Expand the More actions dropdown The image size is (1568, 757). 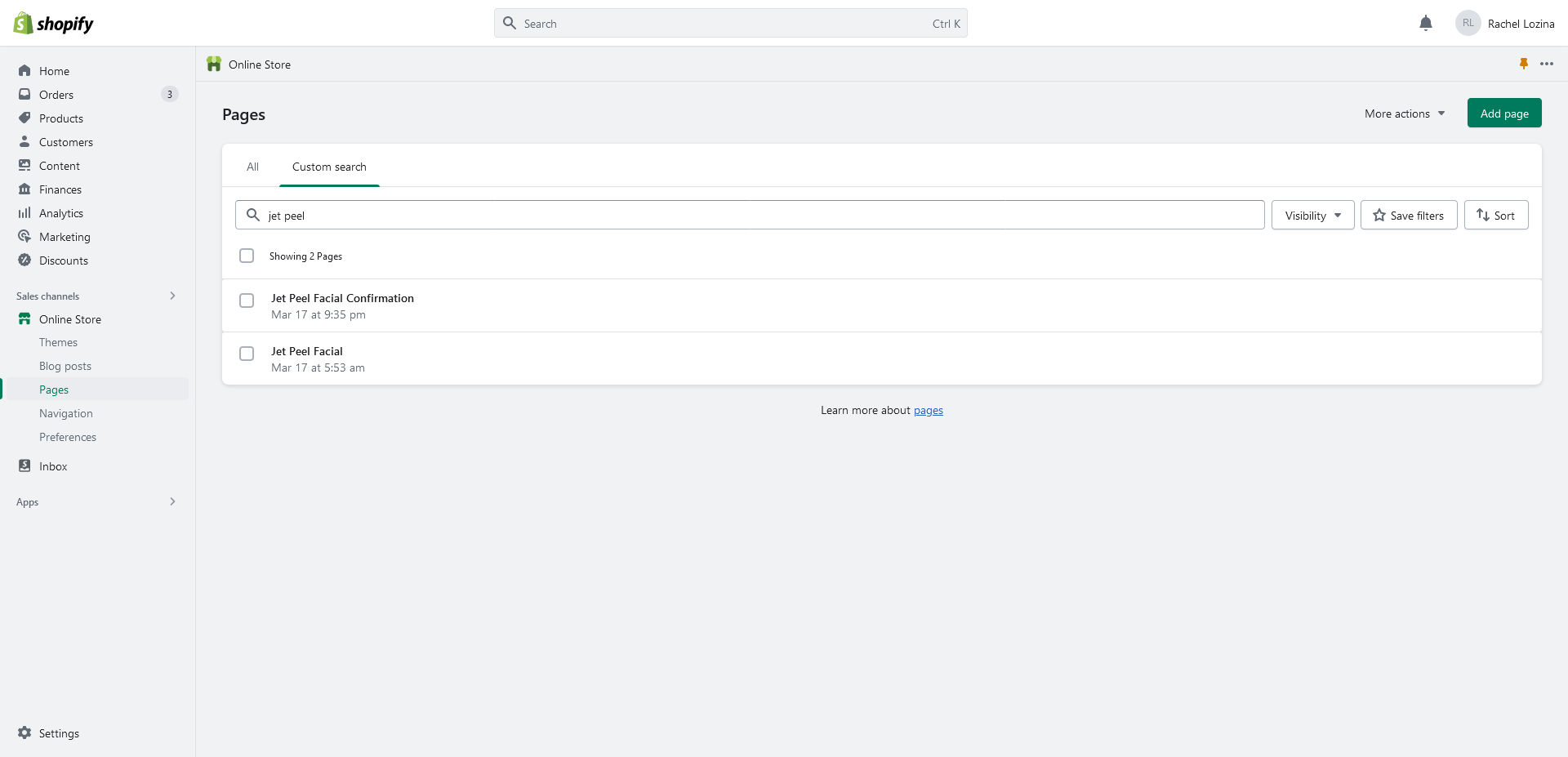(1405, 114)
